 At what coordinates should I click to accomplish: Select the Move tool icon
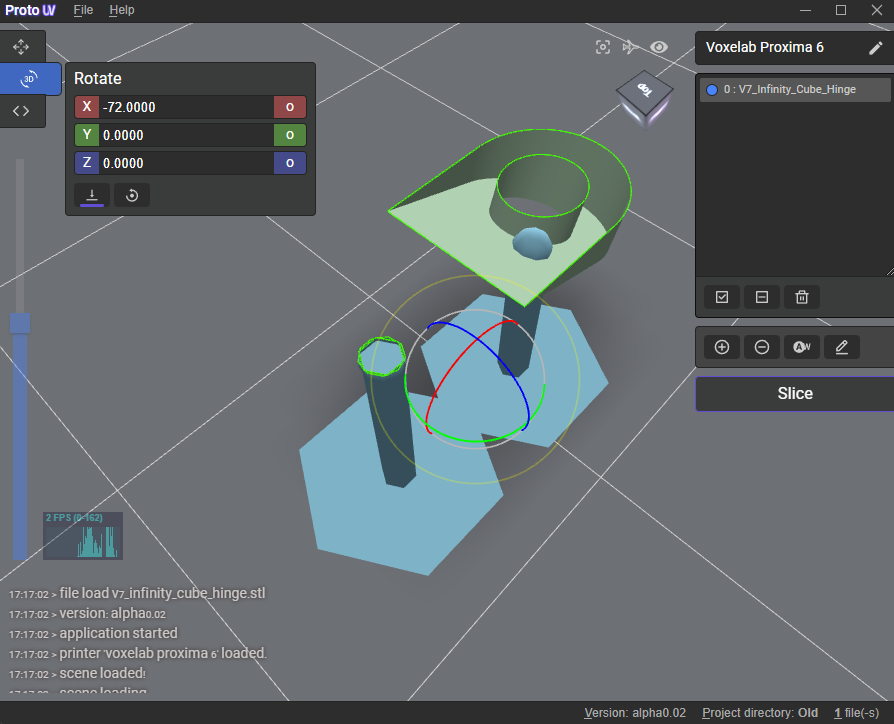[x=21, y=47]
